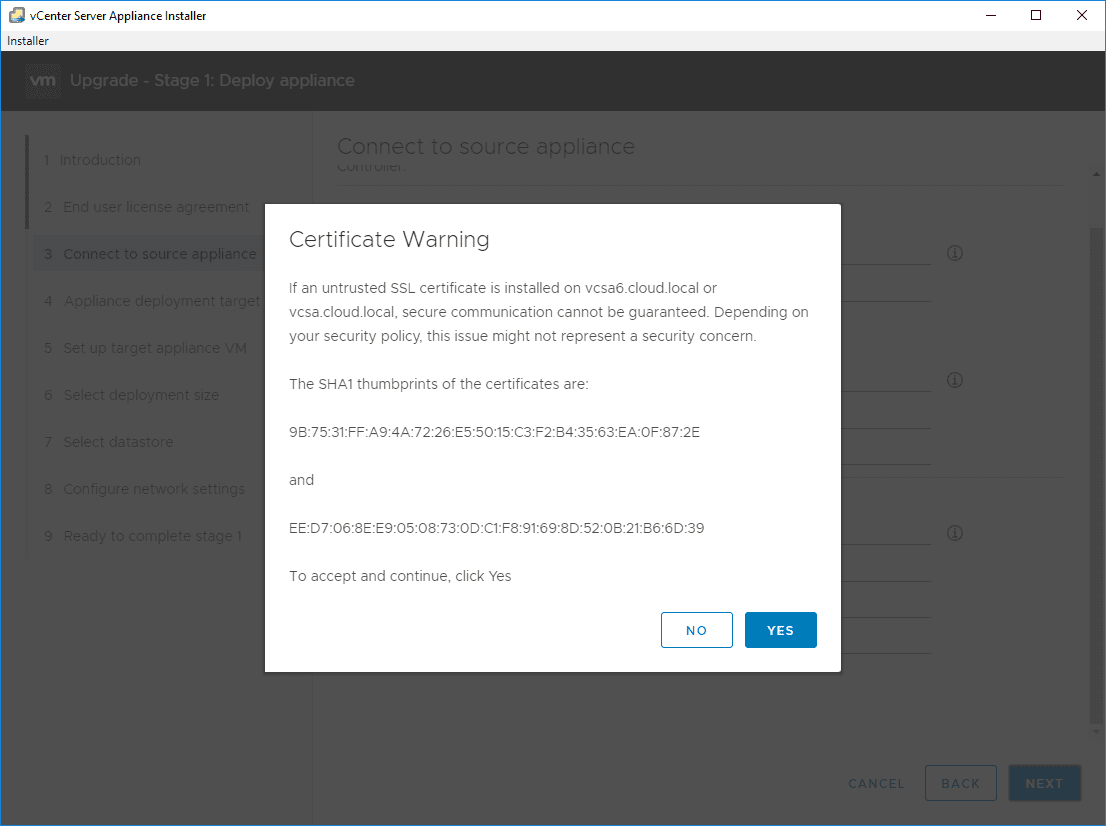The height and width of the screenshot is (826, 1106).
Task: Reject the certificate warning with NO
Action: 696,630
